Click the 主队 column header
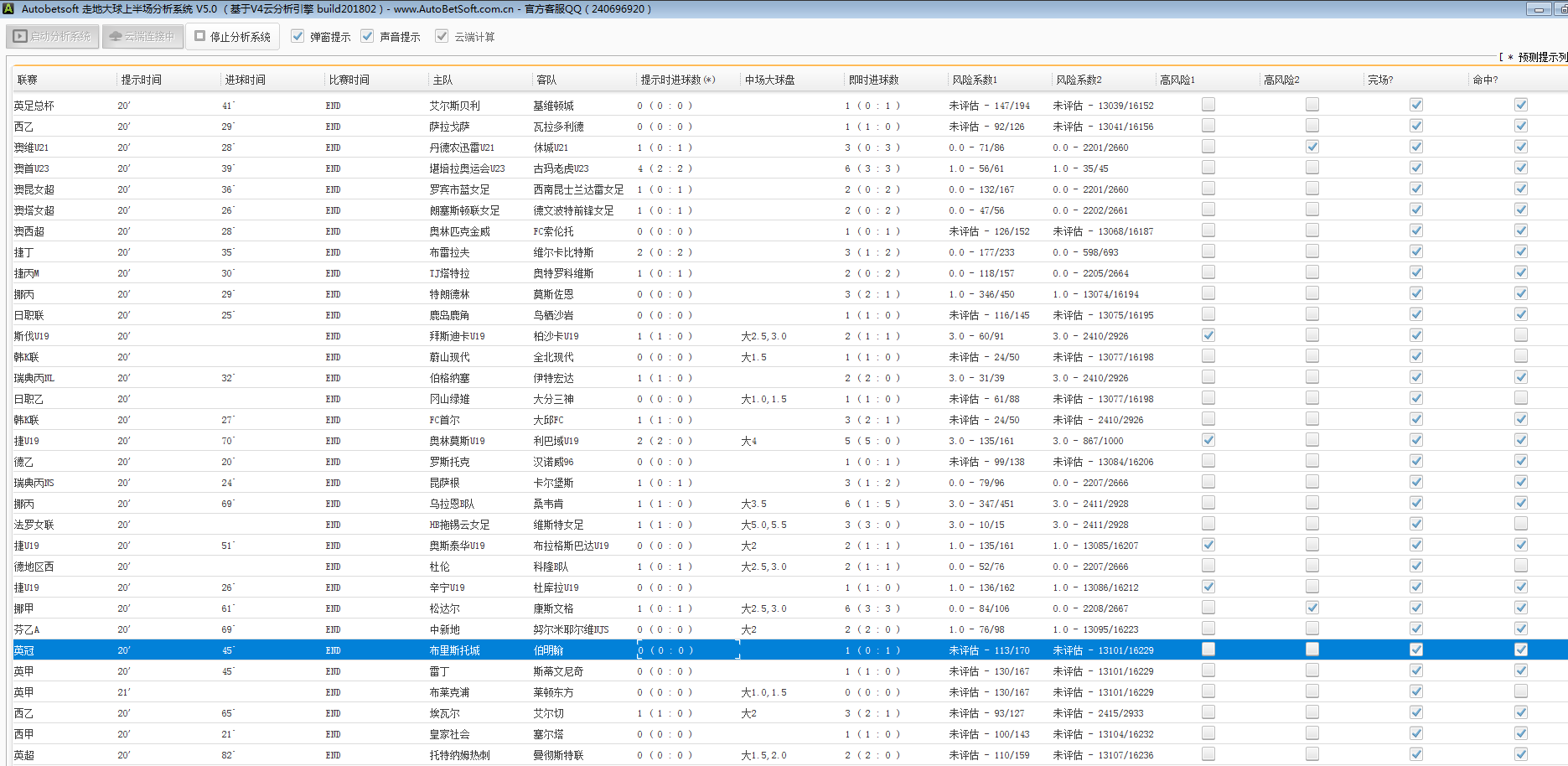The image size is (1568, 766). tap(442, 80)
